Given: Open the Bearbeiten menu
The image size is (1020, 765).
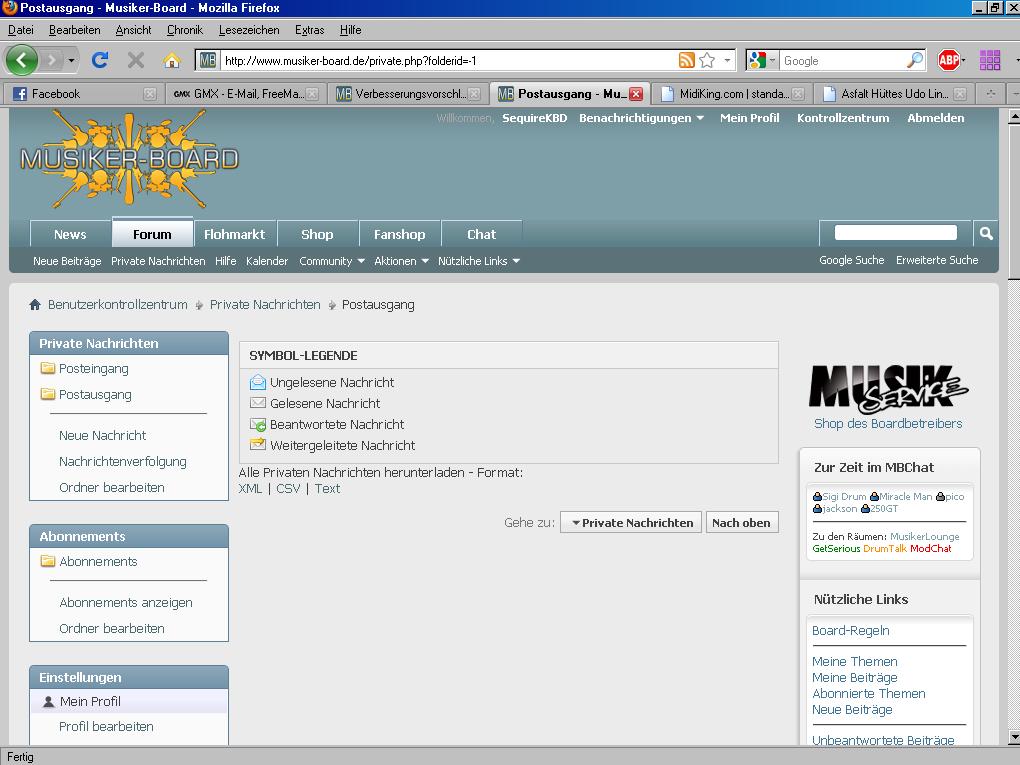Looking at the screenshot, I should point(75,30).
